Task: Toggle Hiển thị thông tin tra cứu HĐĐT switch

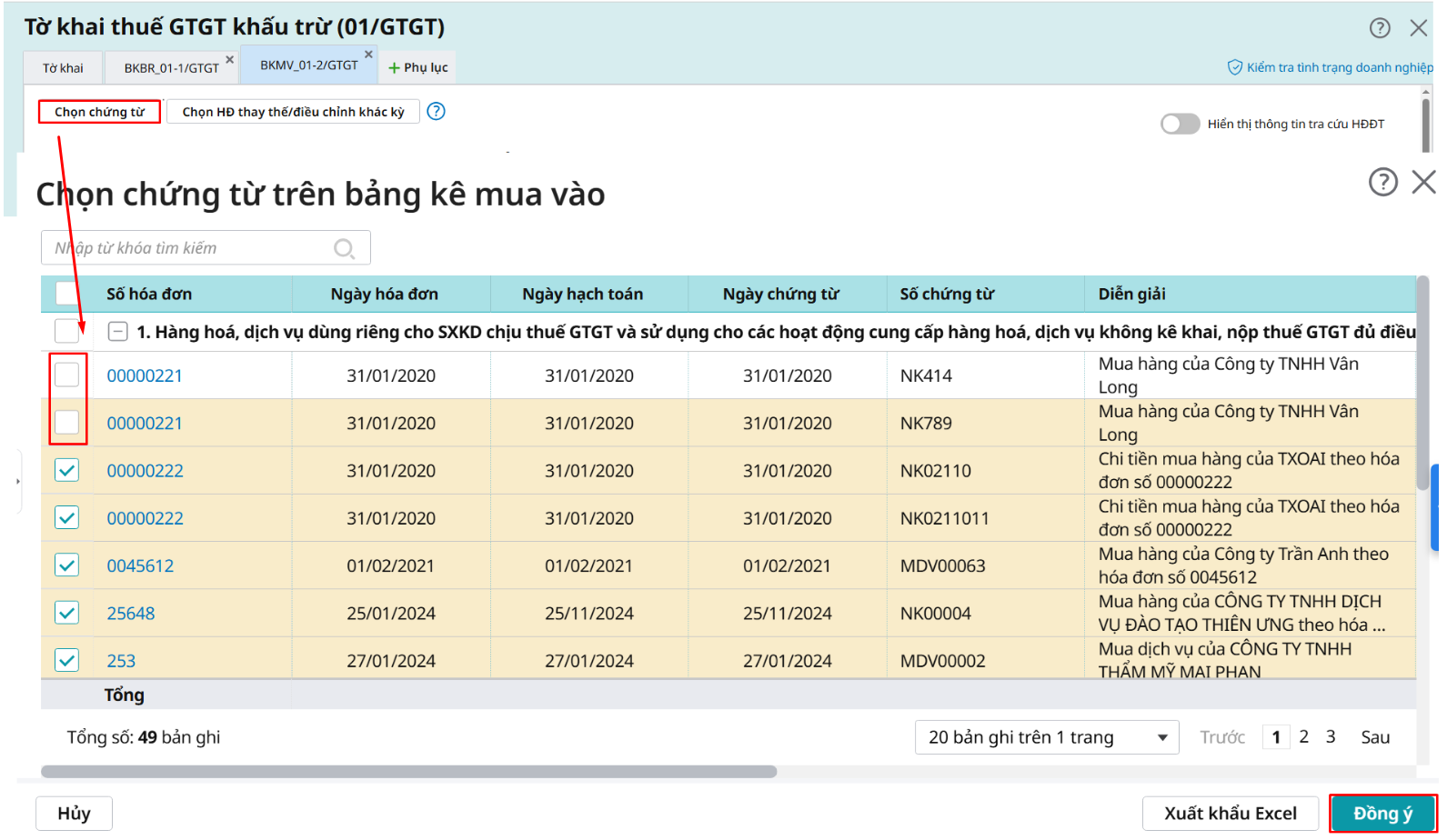Action: (x=1180, y=124)
